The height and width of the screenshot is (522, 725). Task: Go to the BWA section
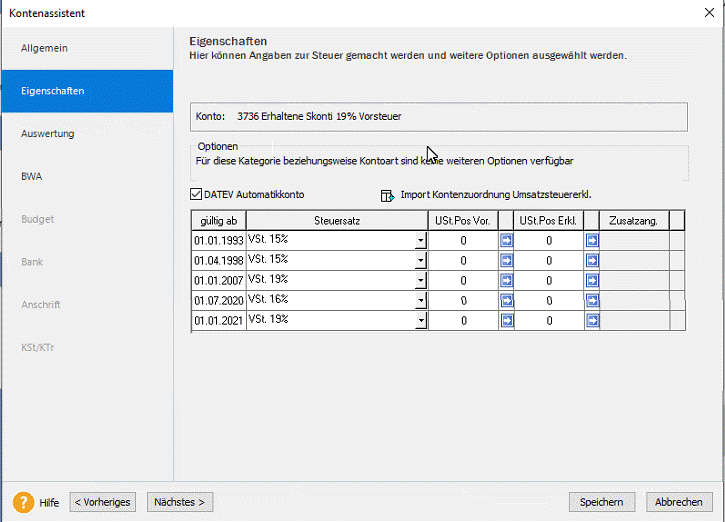32,176
